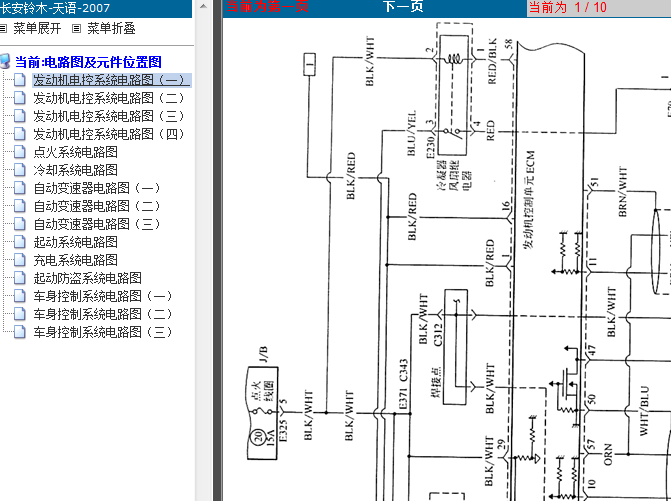
Task: Click the 长安铃木-天语-2007 title
Action: pos(55,8)
